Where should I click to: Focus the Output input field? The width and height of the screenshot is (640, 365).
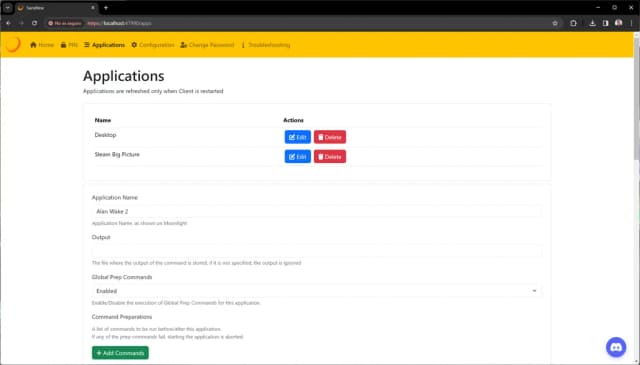(x=317, y=251)
